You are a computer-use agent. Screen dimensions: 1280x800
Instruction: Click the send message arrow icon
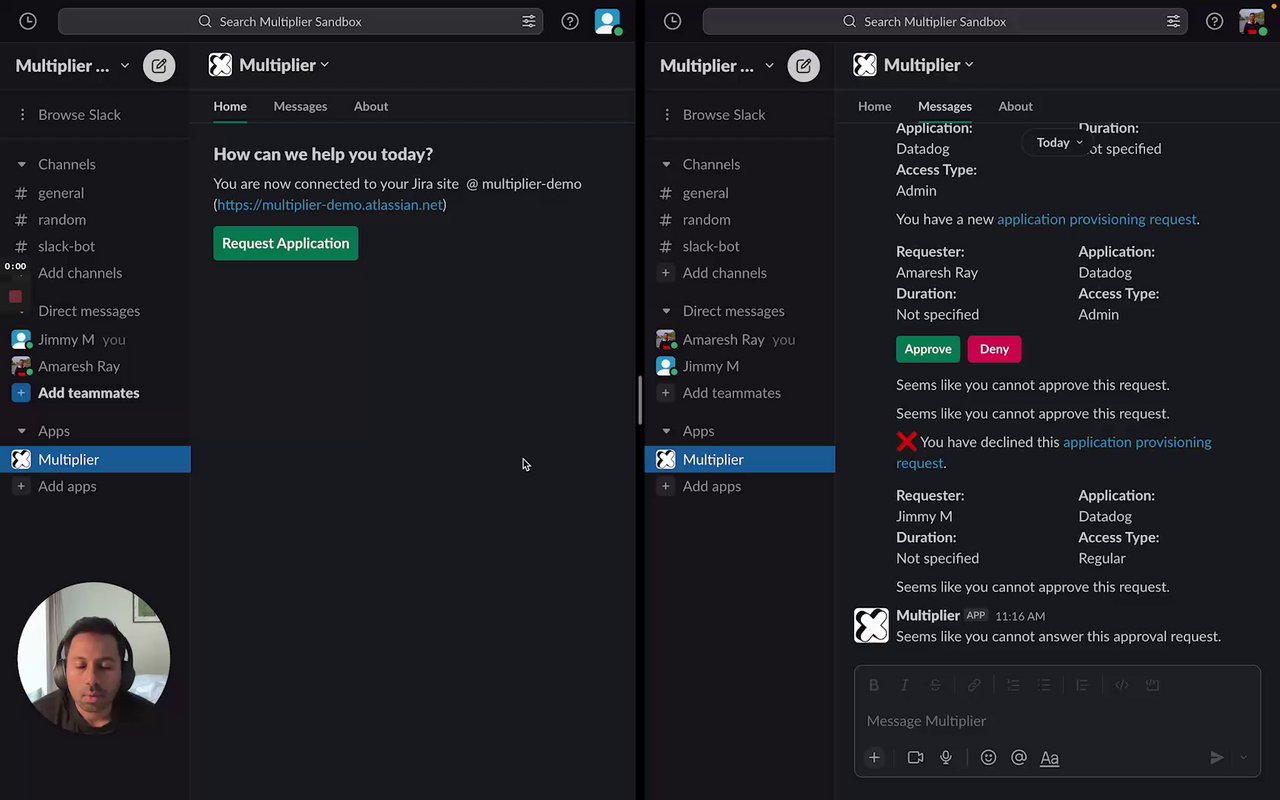click(1216, 758)
